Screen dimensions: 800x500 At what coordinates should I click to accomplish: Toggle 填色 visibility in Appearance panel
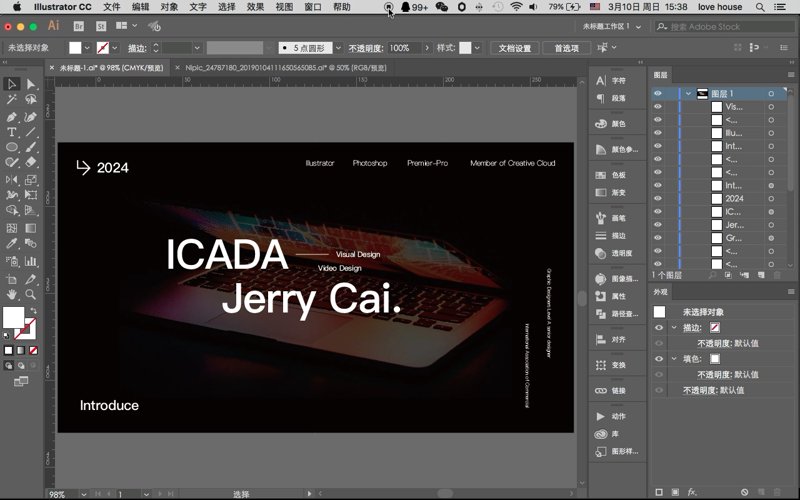pos(659,359)
